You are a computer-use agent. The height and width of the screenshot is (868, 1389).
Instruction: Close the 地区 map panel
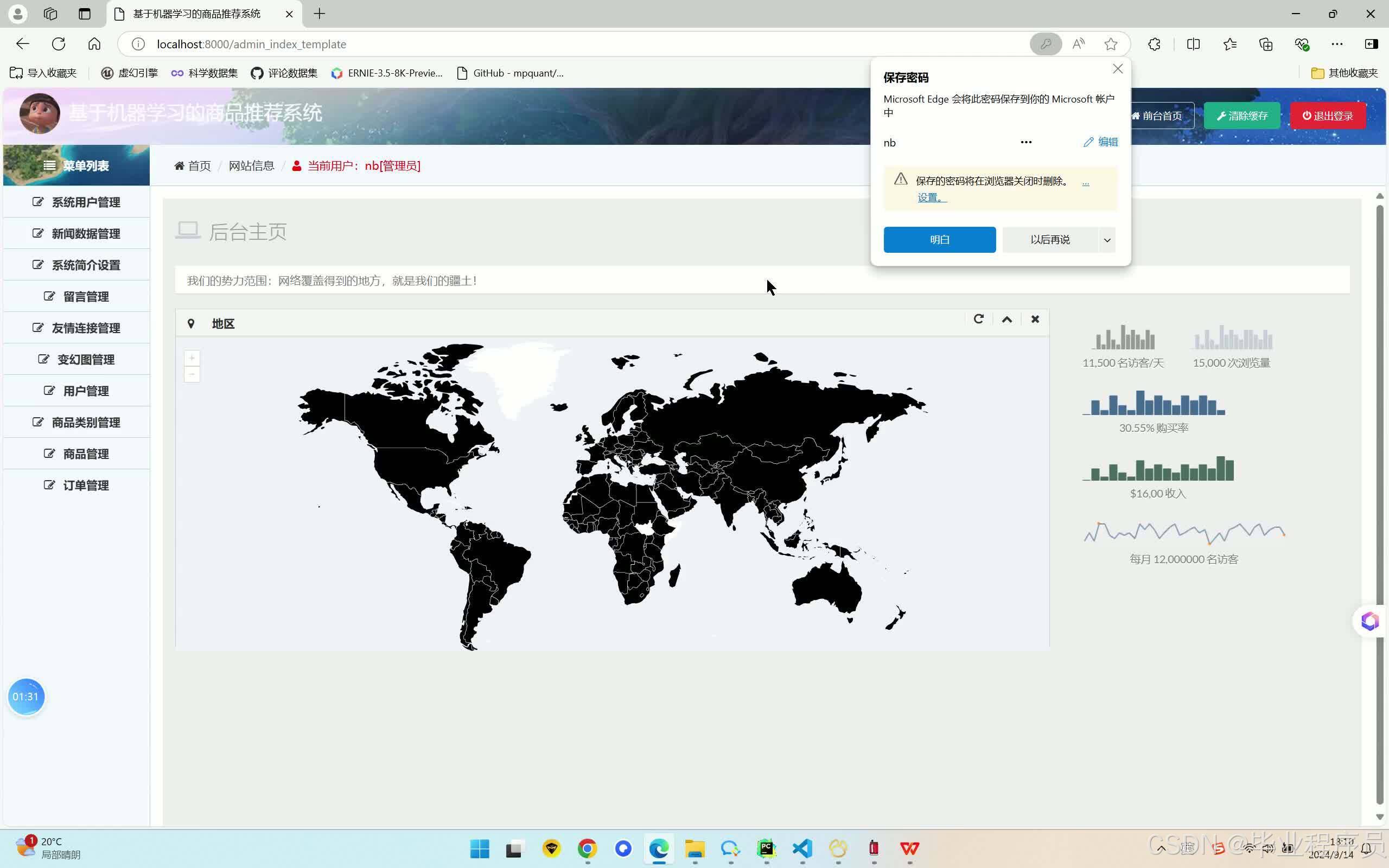(x=1035, y=319)
